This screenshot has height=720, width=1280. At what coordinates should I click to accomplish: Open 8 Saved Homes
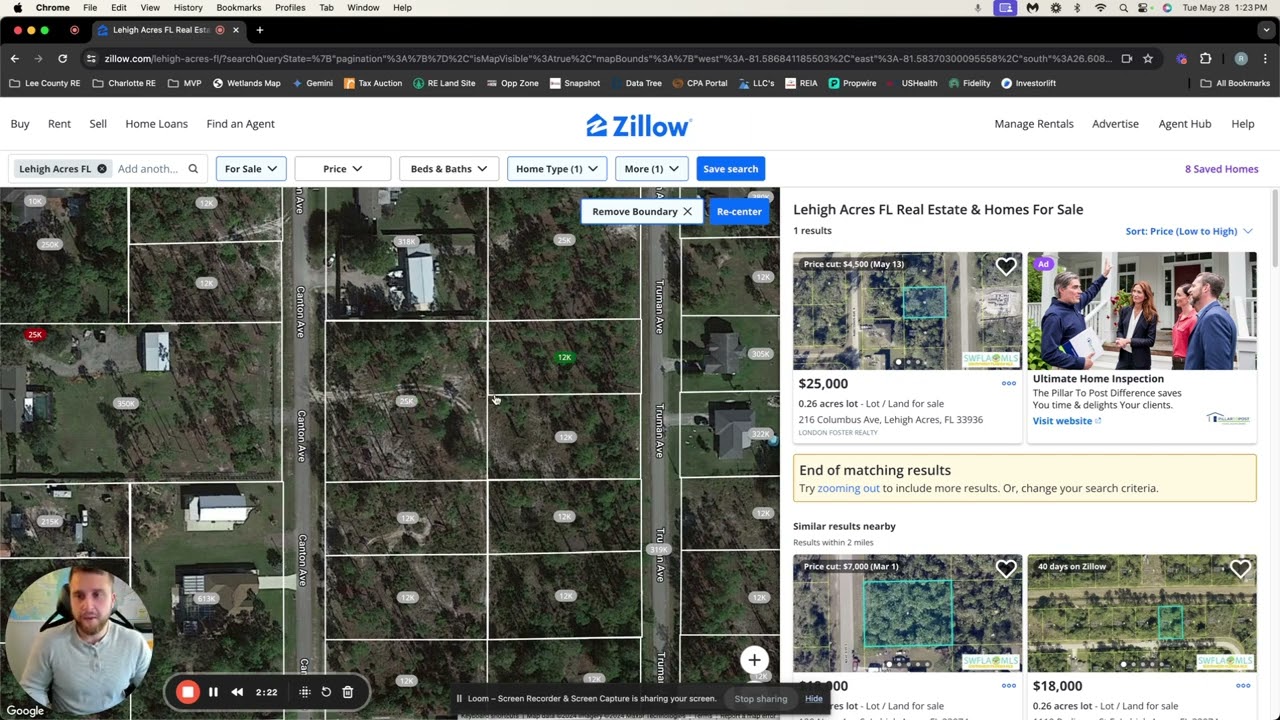coord(1222,169)
